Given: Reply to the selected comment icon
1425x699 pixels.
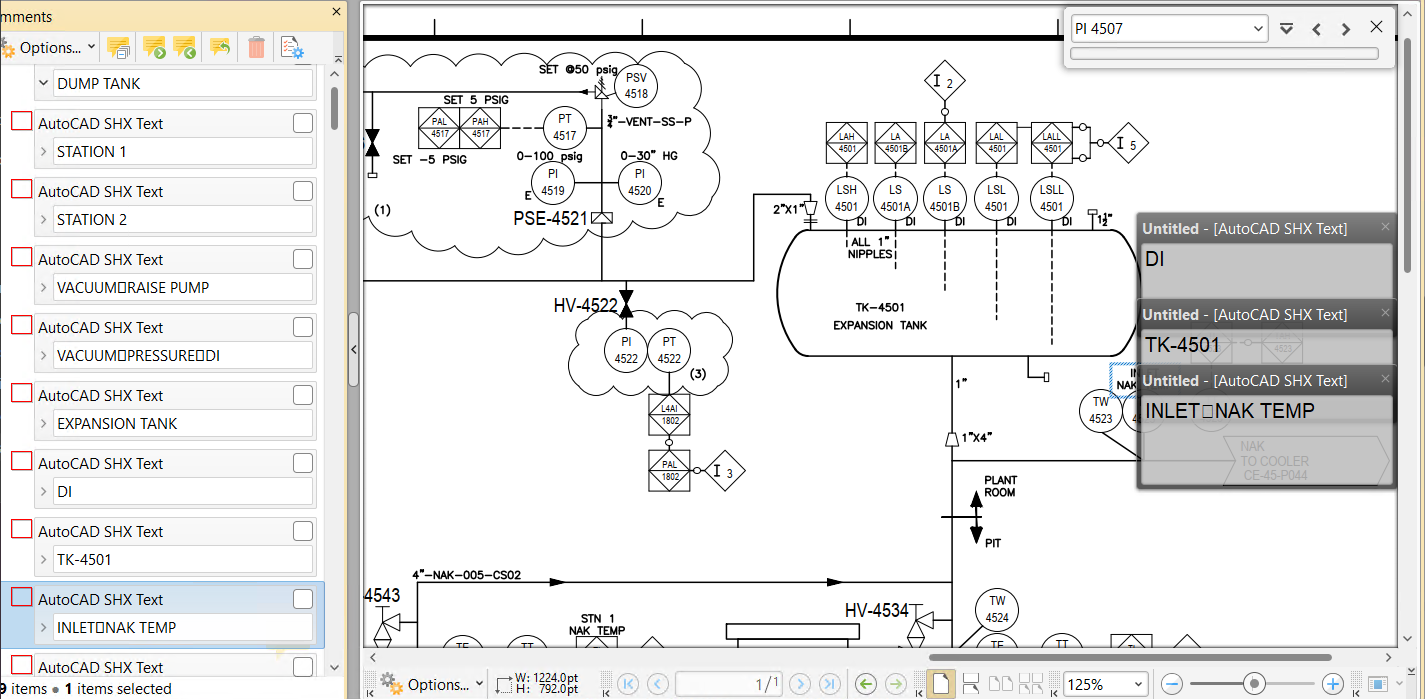Looking at the screenshot, I should (x=220, y=47).
